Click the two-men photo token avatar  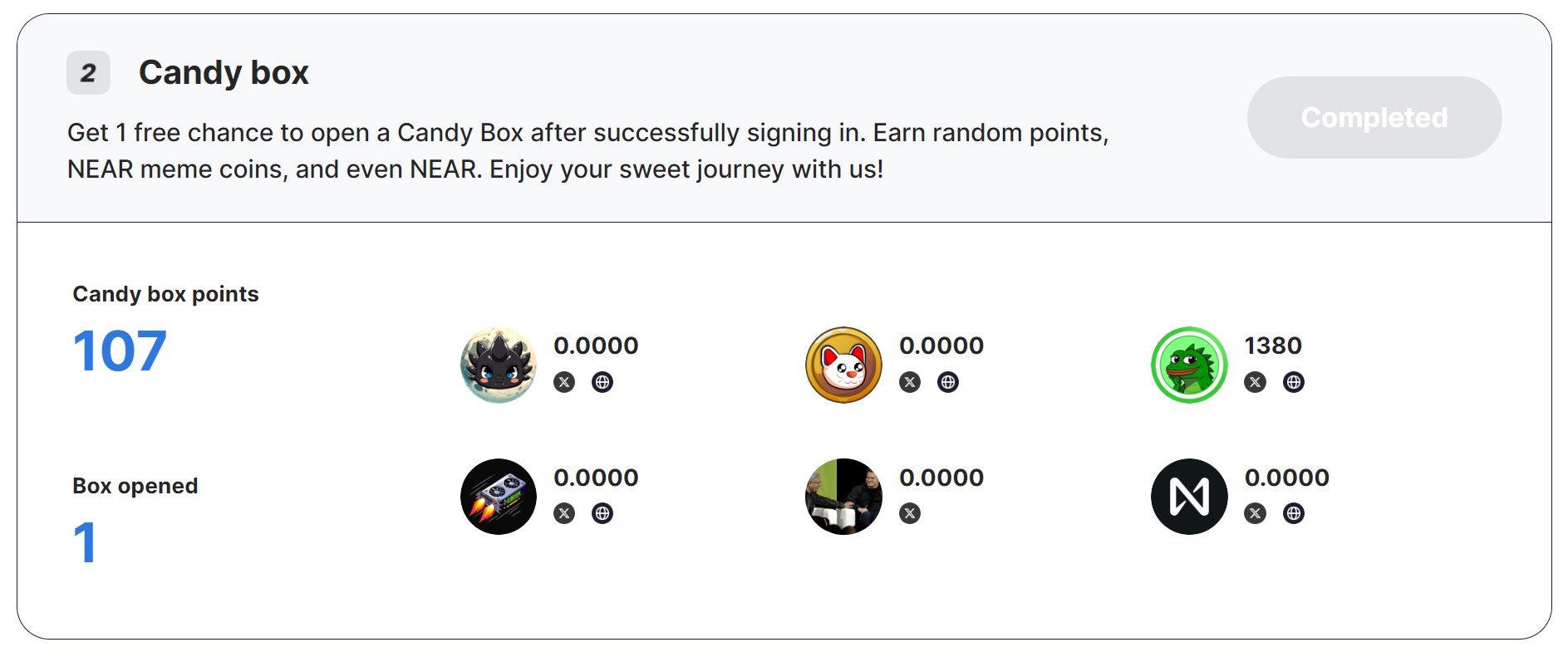tap(843, 497)
